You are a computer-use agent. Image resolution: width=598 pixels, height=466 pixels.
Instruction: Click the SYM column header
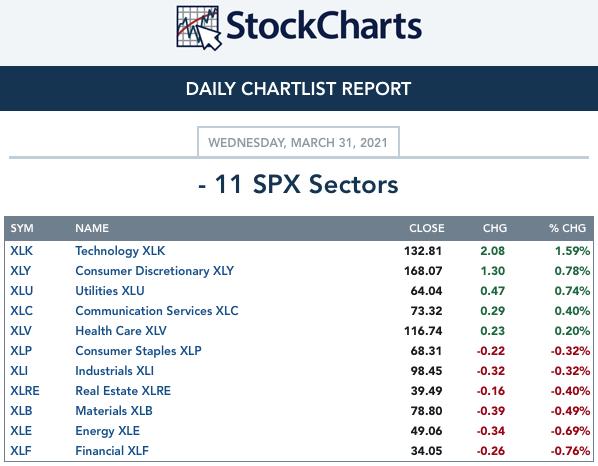coord(22,228)
